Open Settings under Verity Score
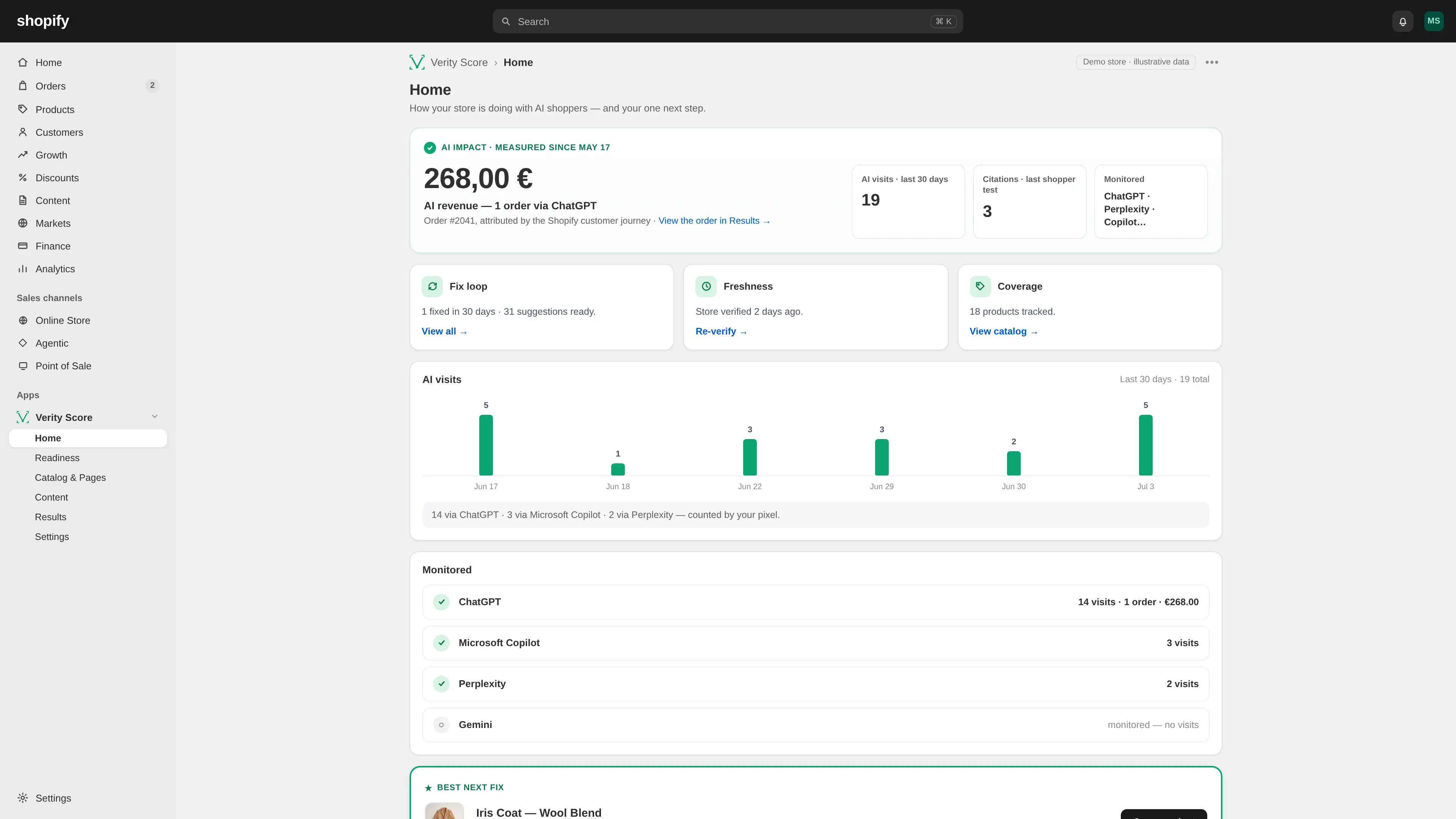 point(52,537)
